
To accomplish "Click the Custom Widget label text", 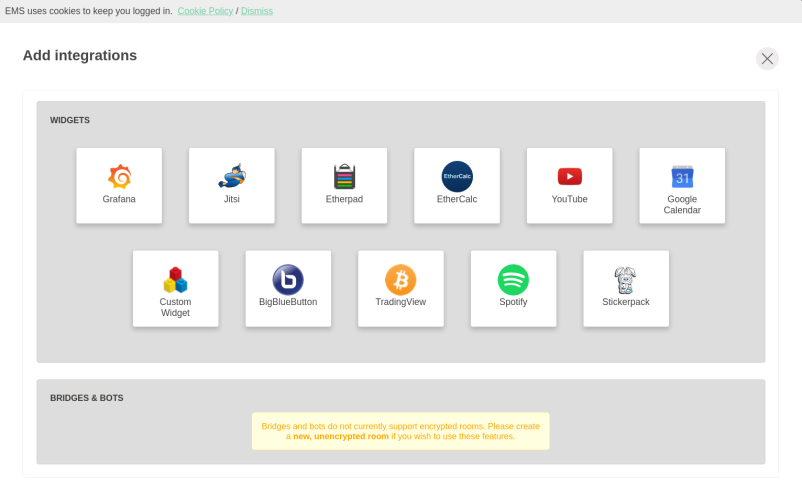I will 175,307.
